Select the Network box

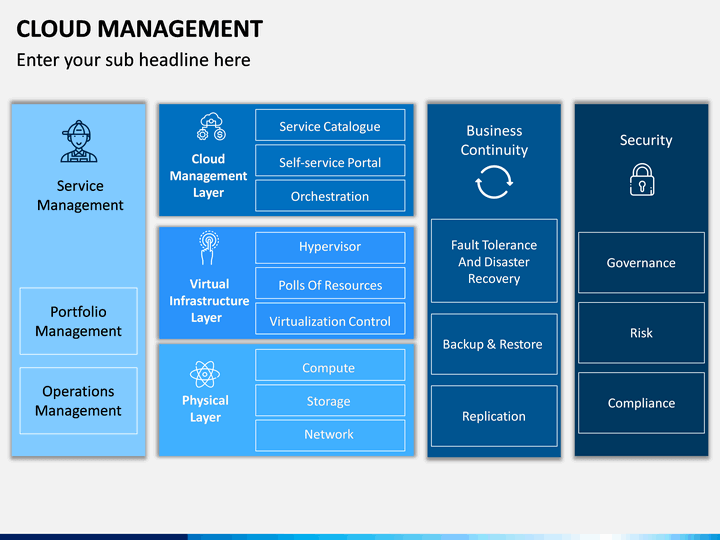click(x=330, y=435)
